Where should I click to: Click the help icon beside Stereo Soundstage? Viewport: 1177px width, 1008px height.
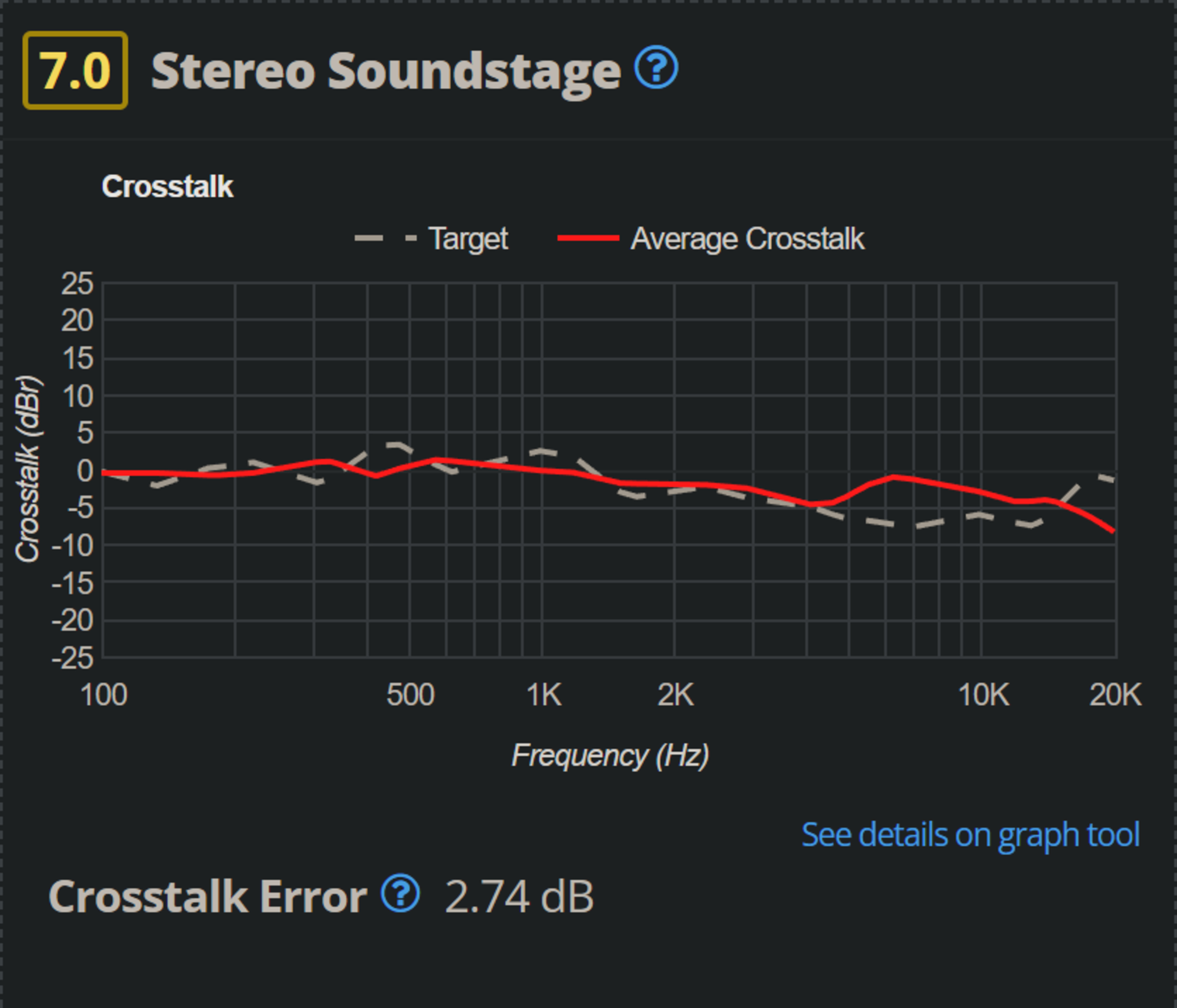(x=656, y=68)
